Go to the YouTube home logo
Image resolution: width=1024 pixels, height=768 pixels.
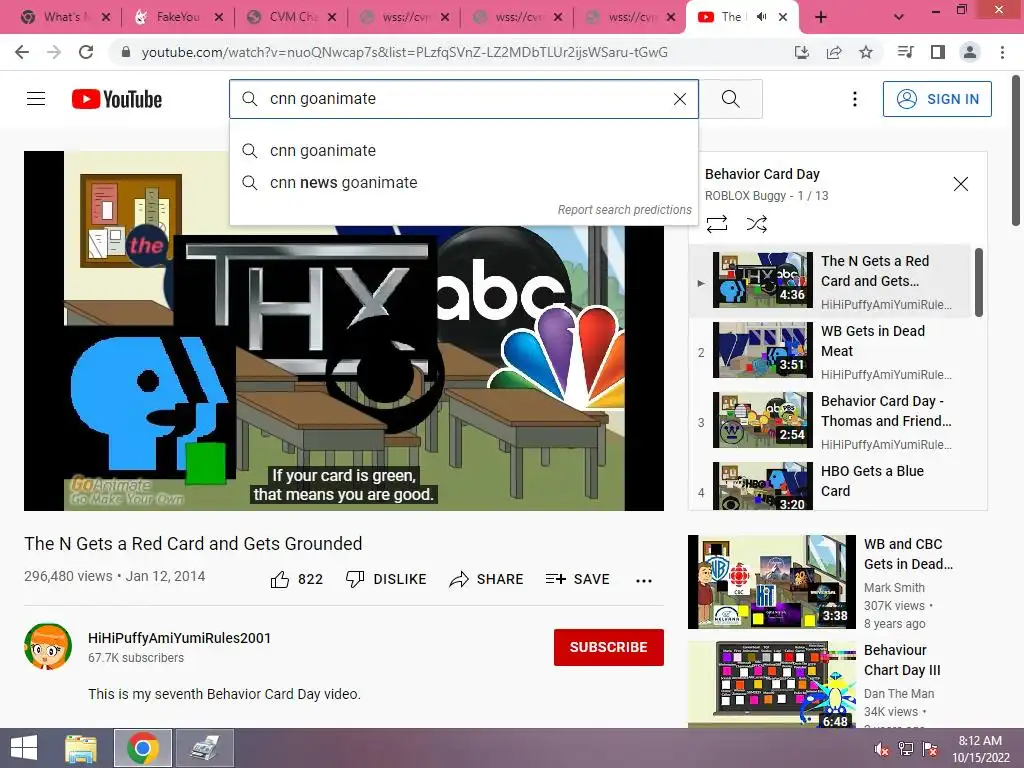click(116, 99)
